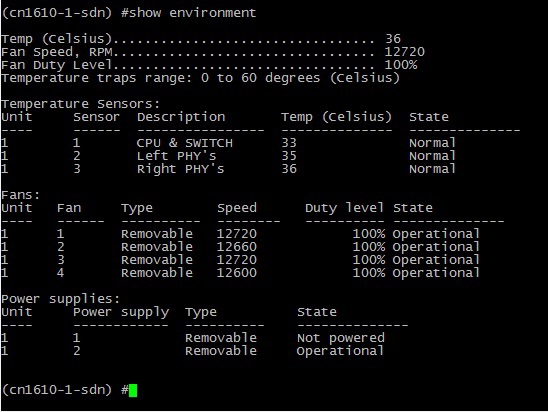This screenshot has width=548, height=412.
Task: Select the Temp (Celsius) value 36
Action: pyautogui.click(x=393, y=39)
